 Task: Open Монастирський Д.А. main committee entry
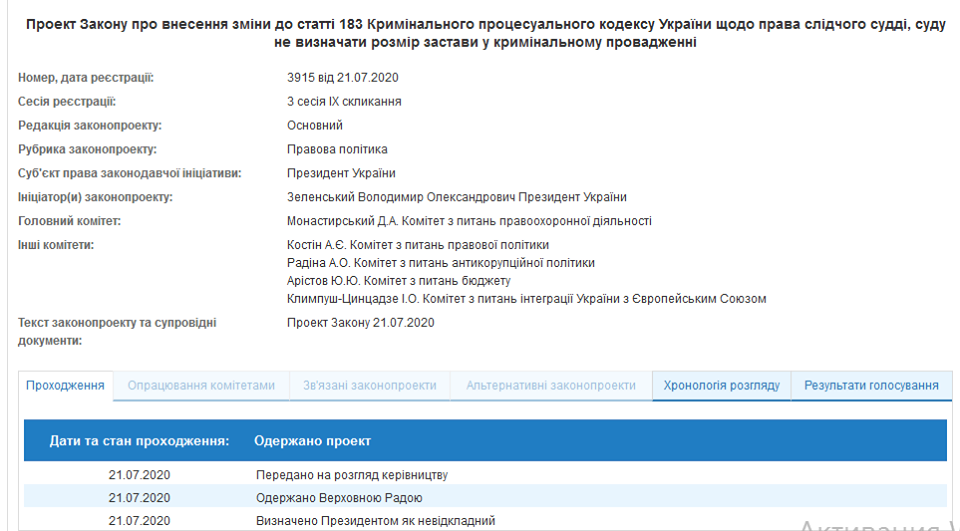tap(469, 221)
